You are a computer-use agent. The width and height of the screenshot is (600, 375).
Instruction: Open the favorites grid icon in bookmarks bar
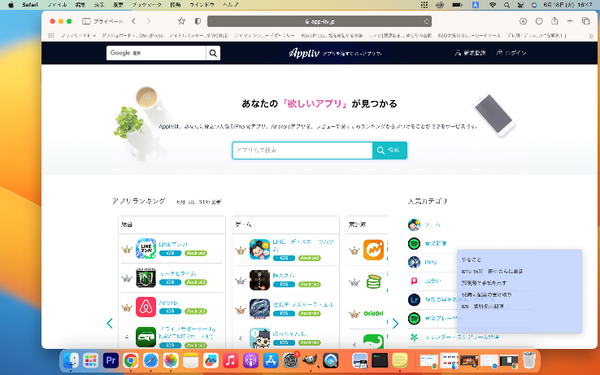pos(51,36)
